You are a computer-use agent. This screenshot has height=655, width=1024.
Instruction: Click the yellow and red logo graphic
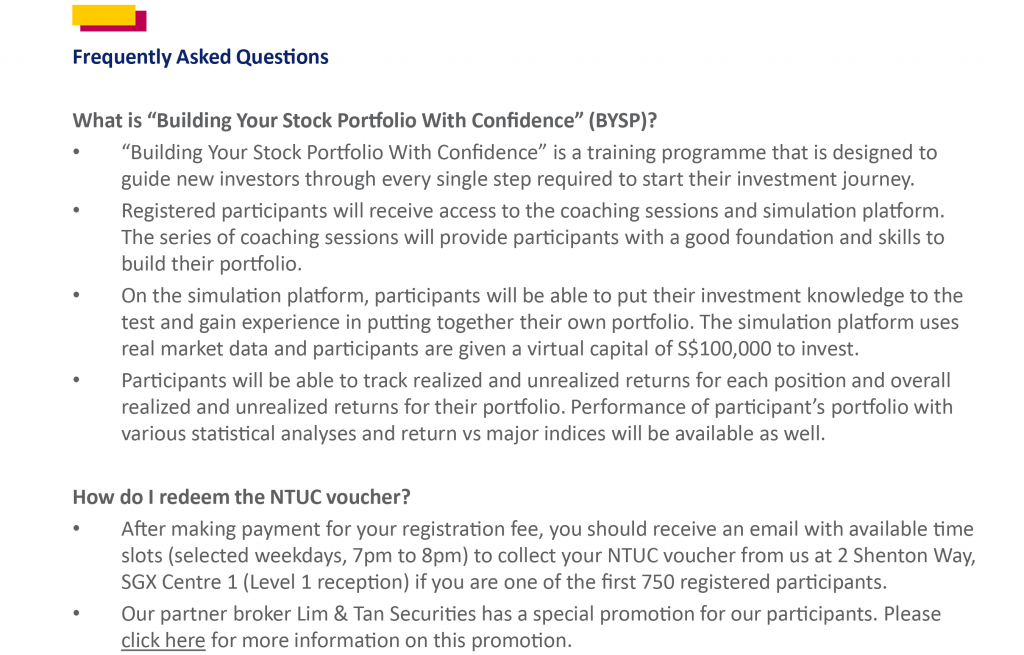[109, 18]
